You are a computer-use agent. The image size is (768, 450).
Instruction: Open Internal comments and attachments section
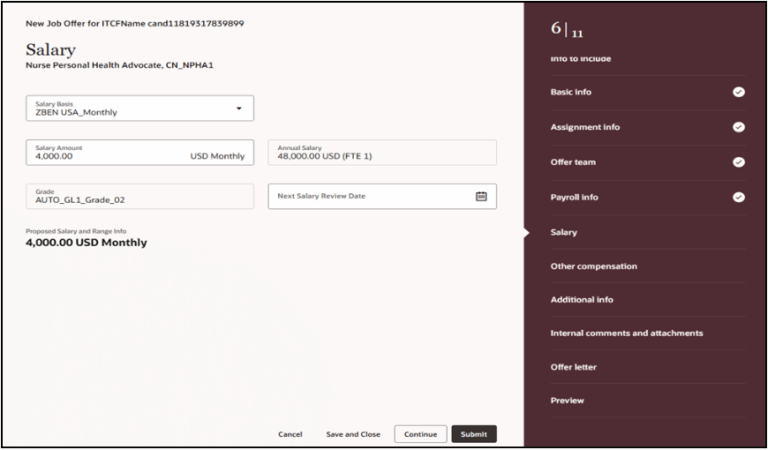click(x=626, y=333)
